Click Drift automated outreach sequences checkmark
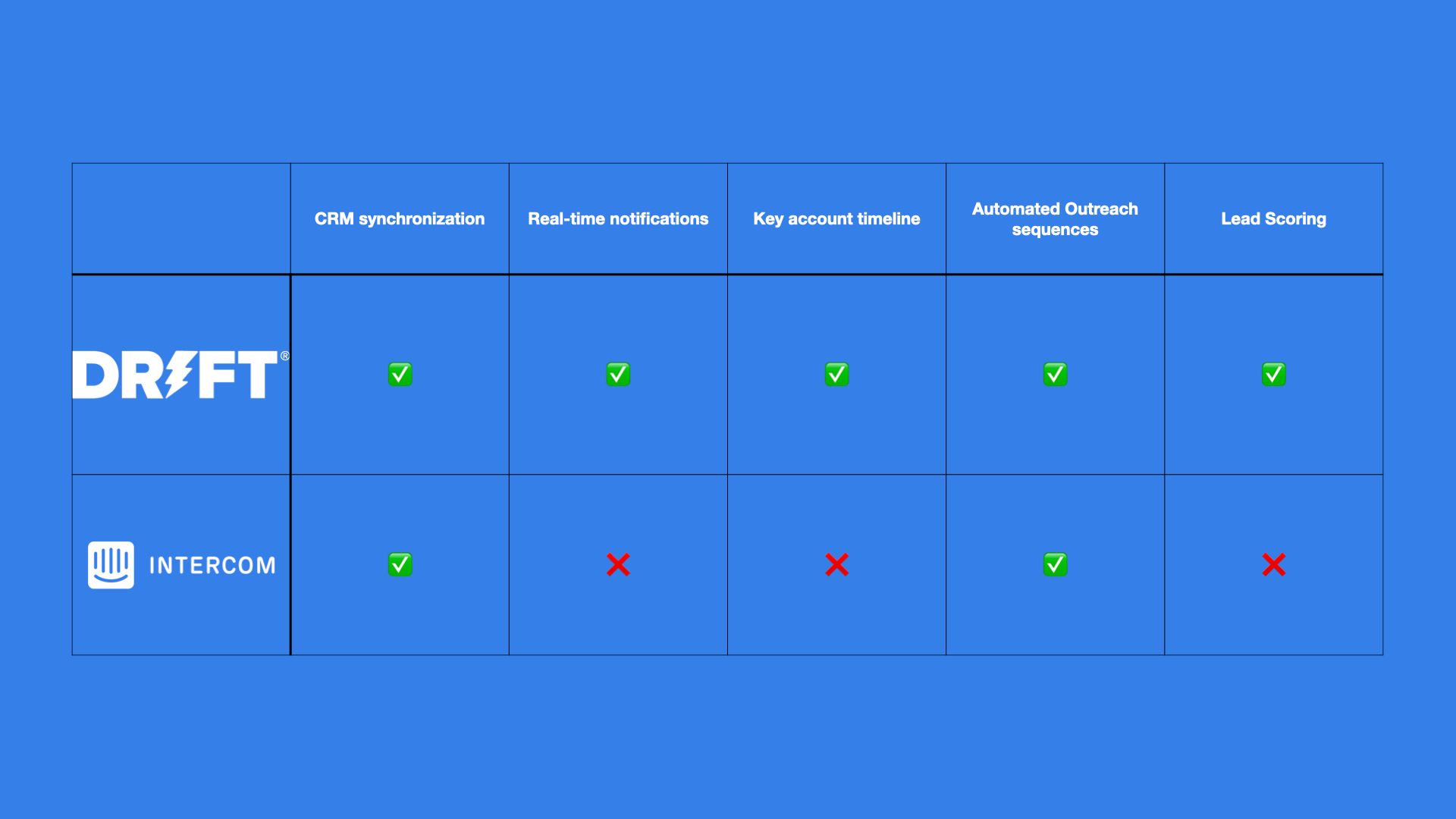The height and width of the screenshot is (819, 1456). (1054, 372)
